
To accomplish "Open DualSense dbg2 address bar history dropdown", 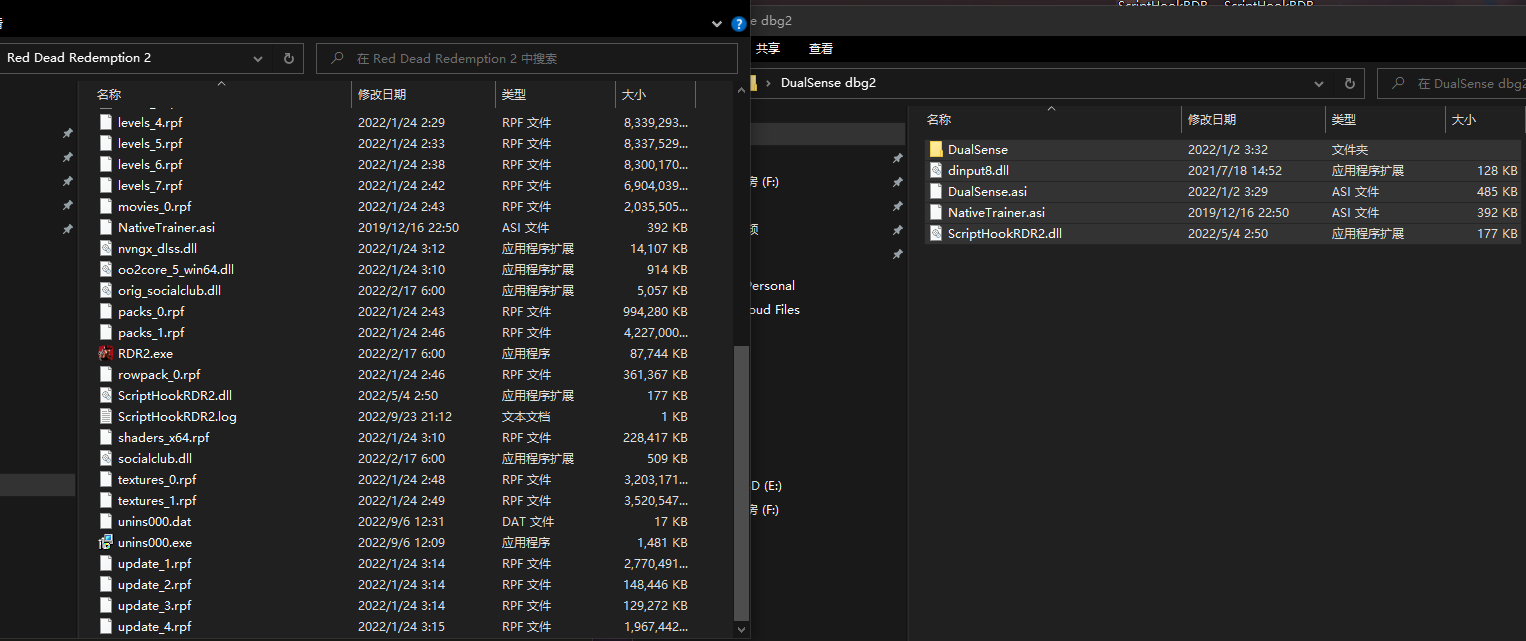I will point(1321,83).
